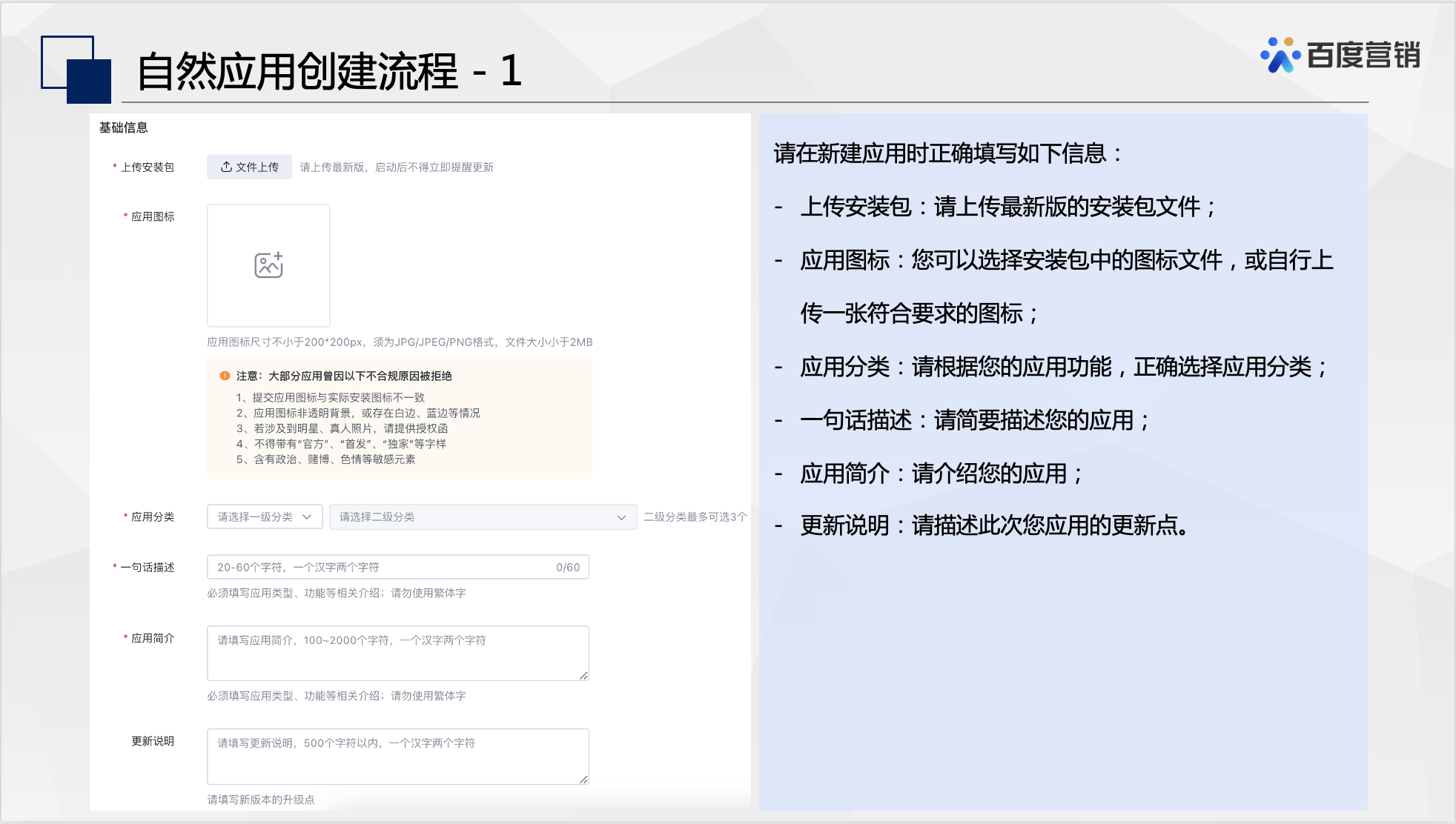Click the bullet 更新说明：请描述此次您应用的更新点
1456x824 pixels.
(995, 525)
